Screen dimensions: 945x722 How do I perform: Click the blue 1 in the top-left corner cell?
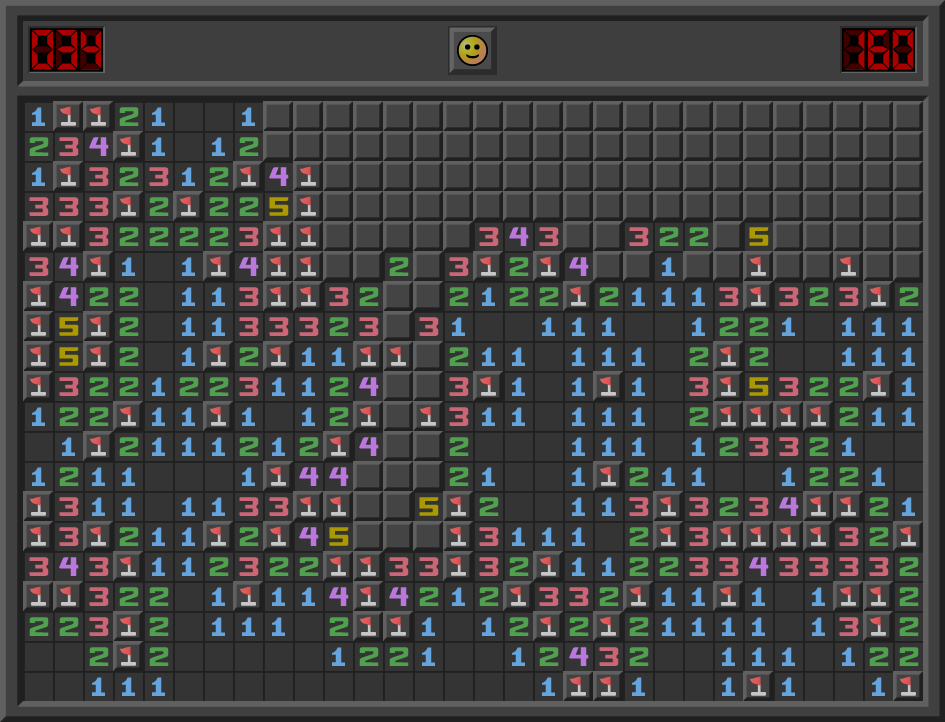tap(38, 116)
